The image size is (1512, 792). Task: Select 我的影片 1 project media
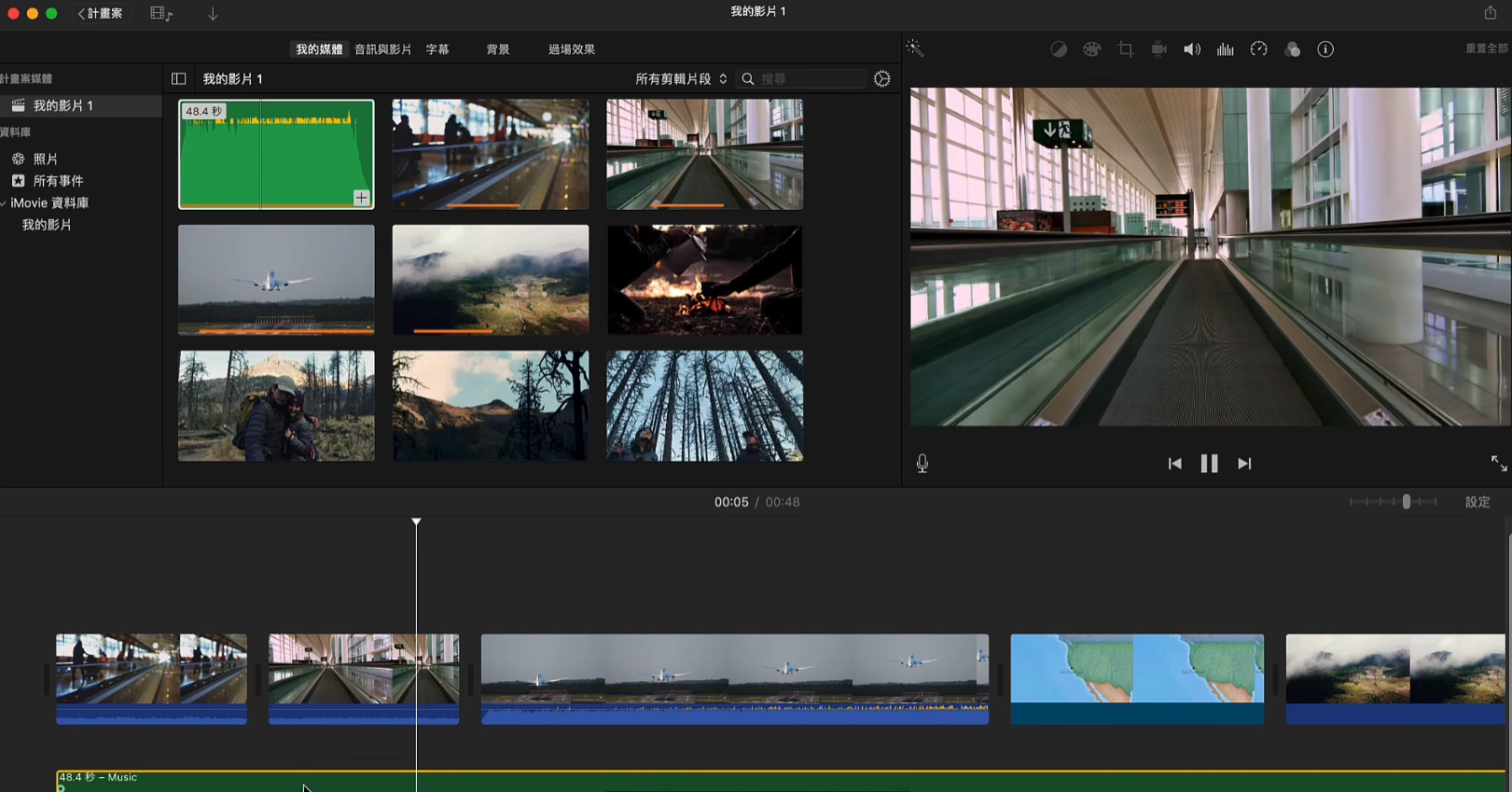81,106
